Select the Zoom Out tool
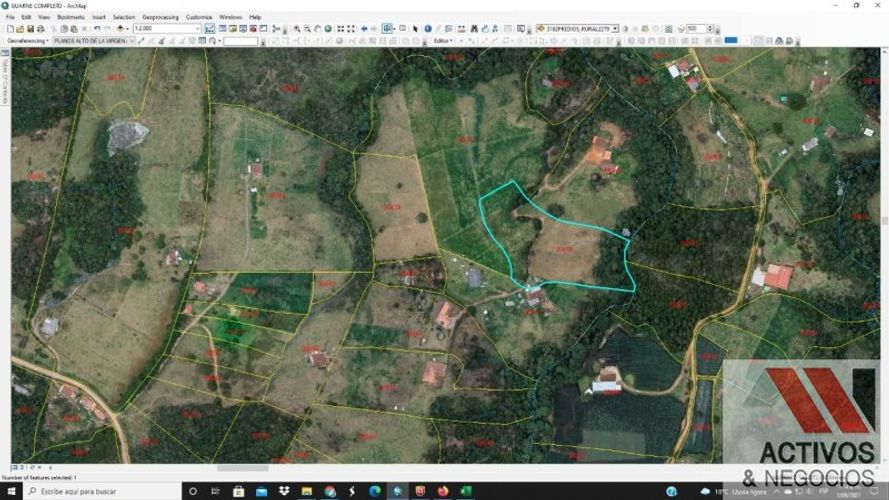The image size is (889, 500). click(x=307, y=28)
